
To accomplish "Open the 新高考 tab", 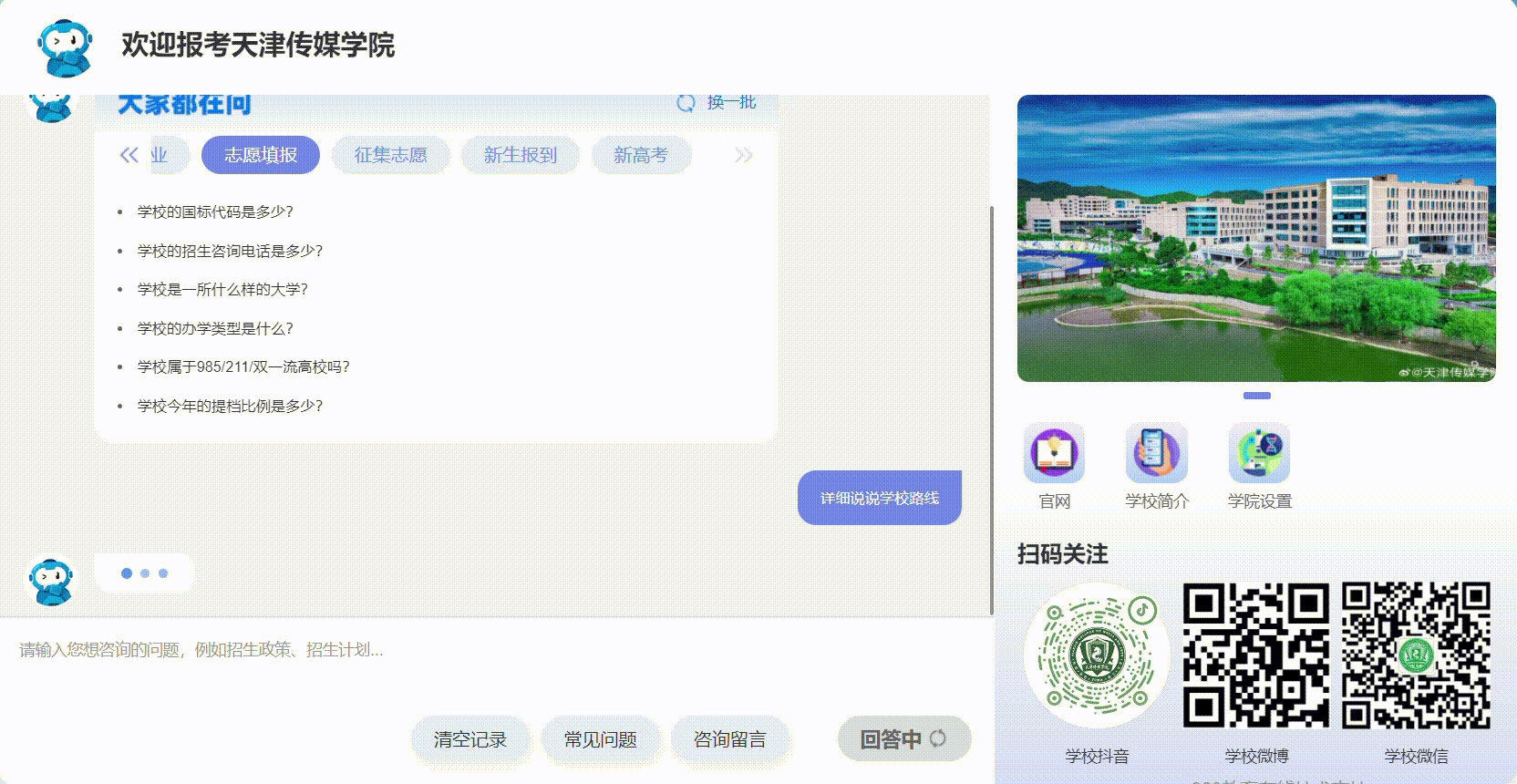I will click(641, 155).
